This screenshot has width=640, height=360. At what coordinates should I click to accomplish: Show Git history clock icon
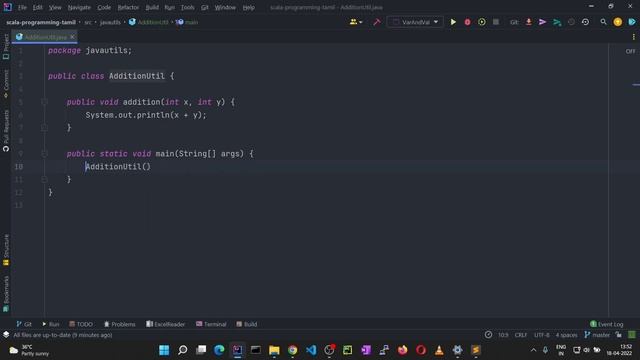(585, 22)
